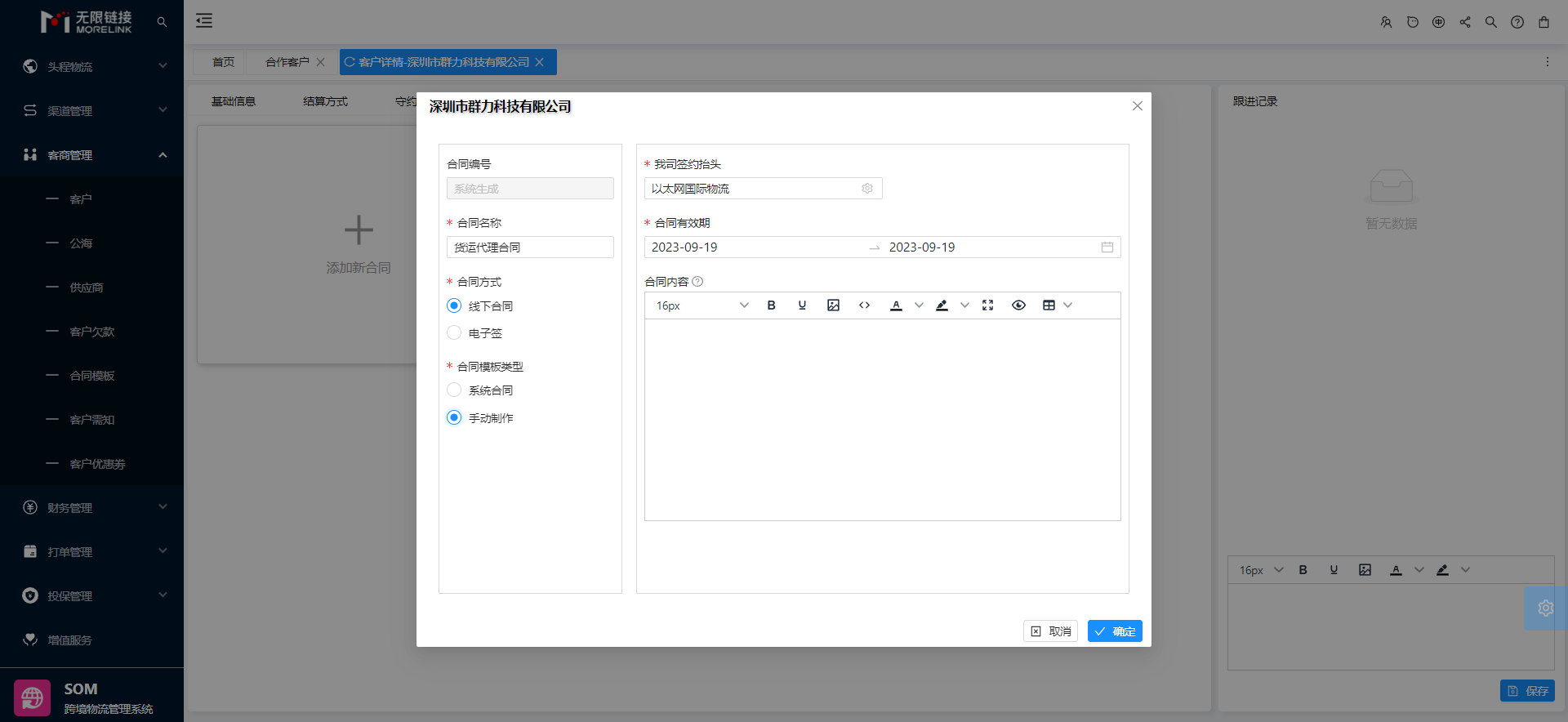Image resolution: width=1568 pixels, height=722 pixels.
Task: Expand 渠道管理 menu
Action: pos(91,110)
